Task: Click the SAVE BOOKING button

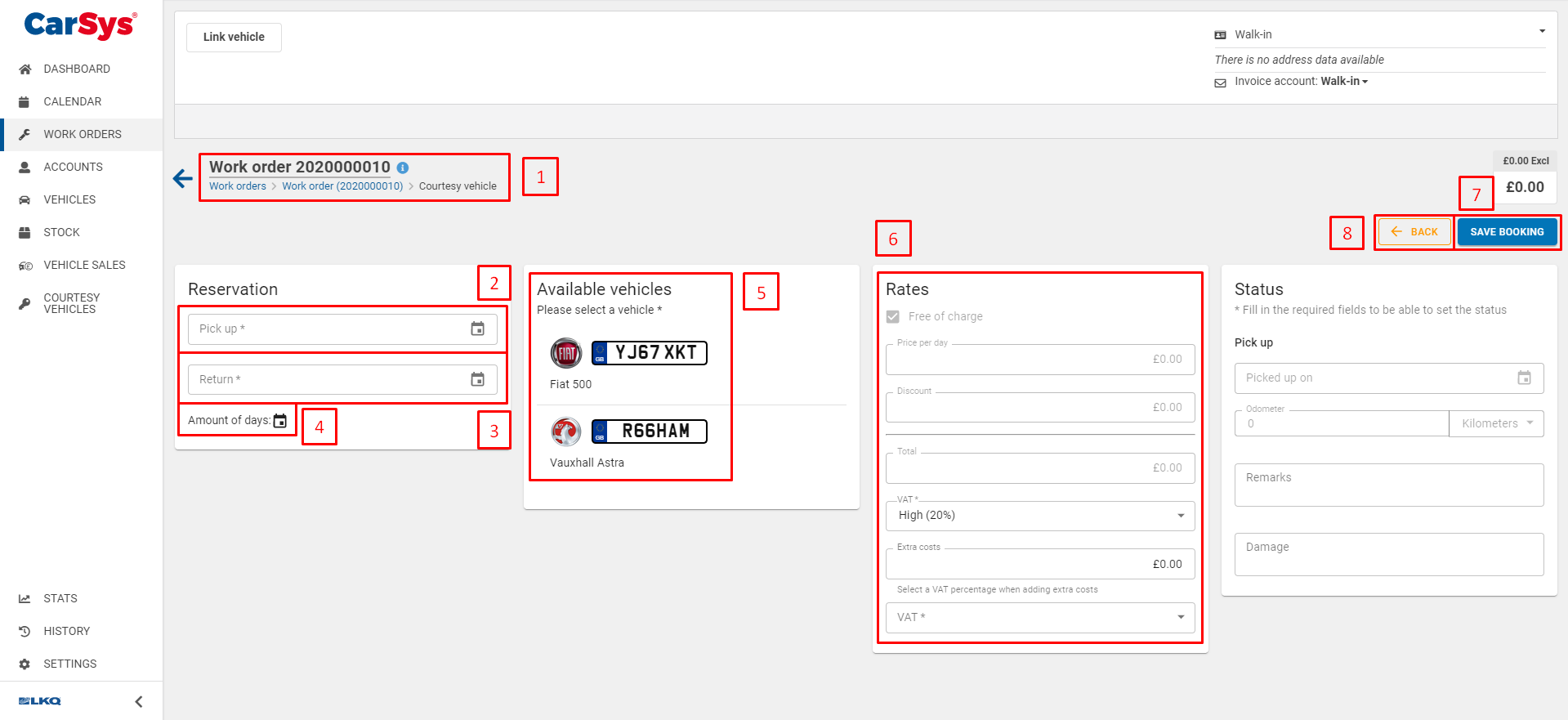Action: click(1507, 231)
